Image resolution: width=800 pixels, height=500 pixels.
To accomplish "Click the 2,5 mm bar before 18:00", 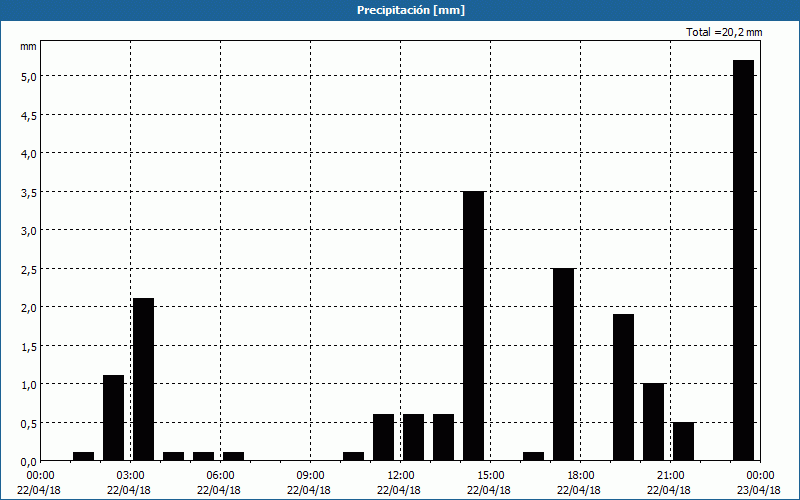I will pos(564,364).
